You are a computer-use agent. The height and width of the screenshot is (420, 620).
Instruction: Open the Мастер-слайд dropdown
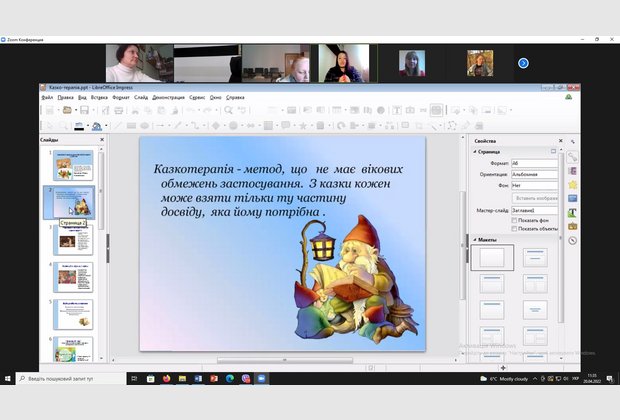pos(535,211)
